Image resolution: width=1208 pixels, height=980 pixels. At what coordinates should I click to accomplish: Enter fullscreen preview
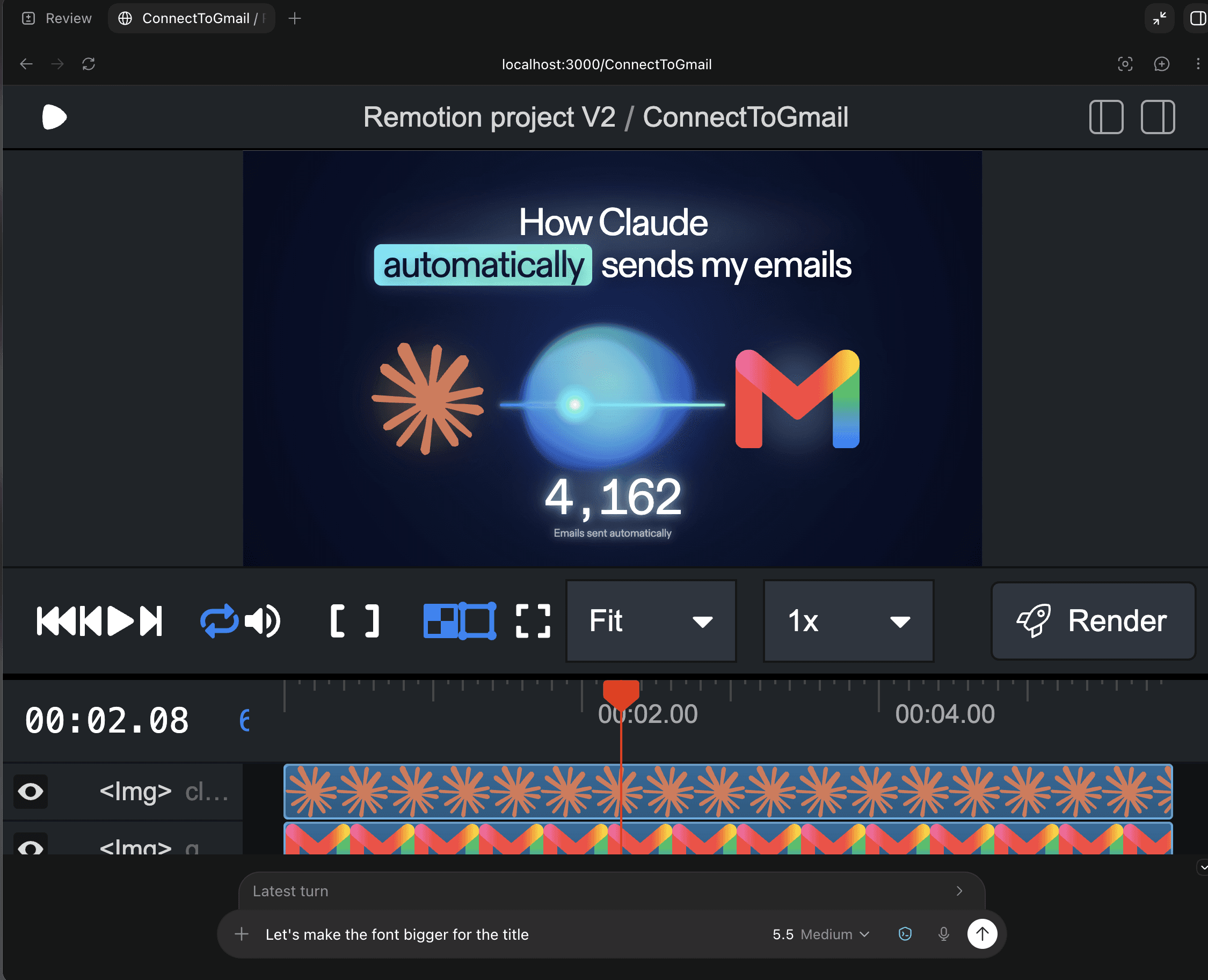click(x=533, y=621)
